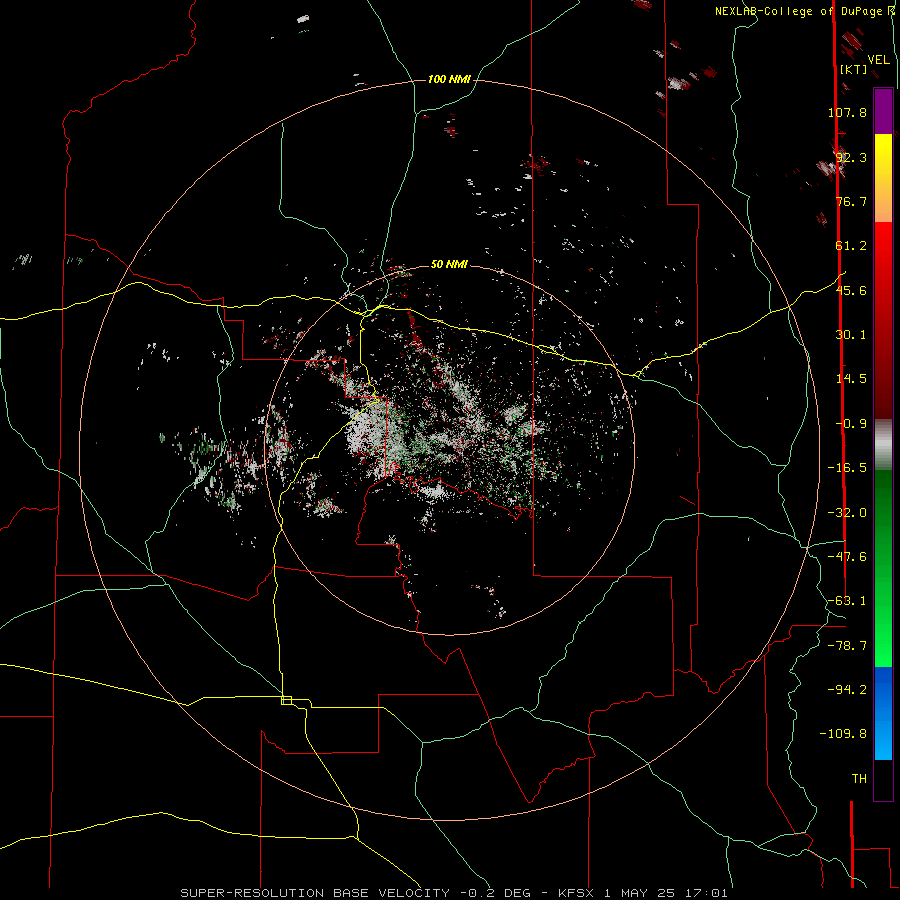900x900 pixels.
Task: Select the 76.7 value on velocity scale
Action: [x=851, y=201]
